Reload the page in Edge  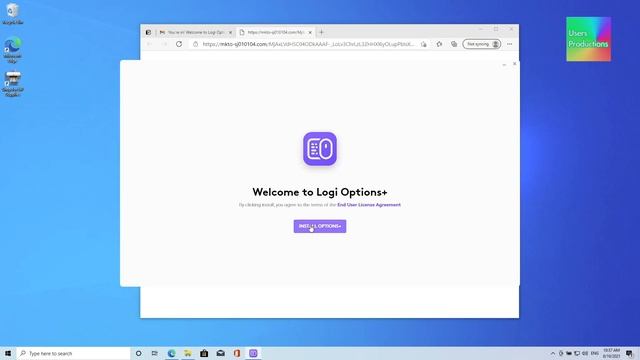(x=179, y=44)
